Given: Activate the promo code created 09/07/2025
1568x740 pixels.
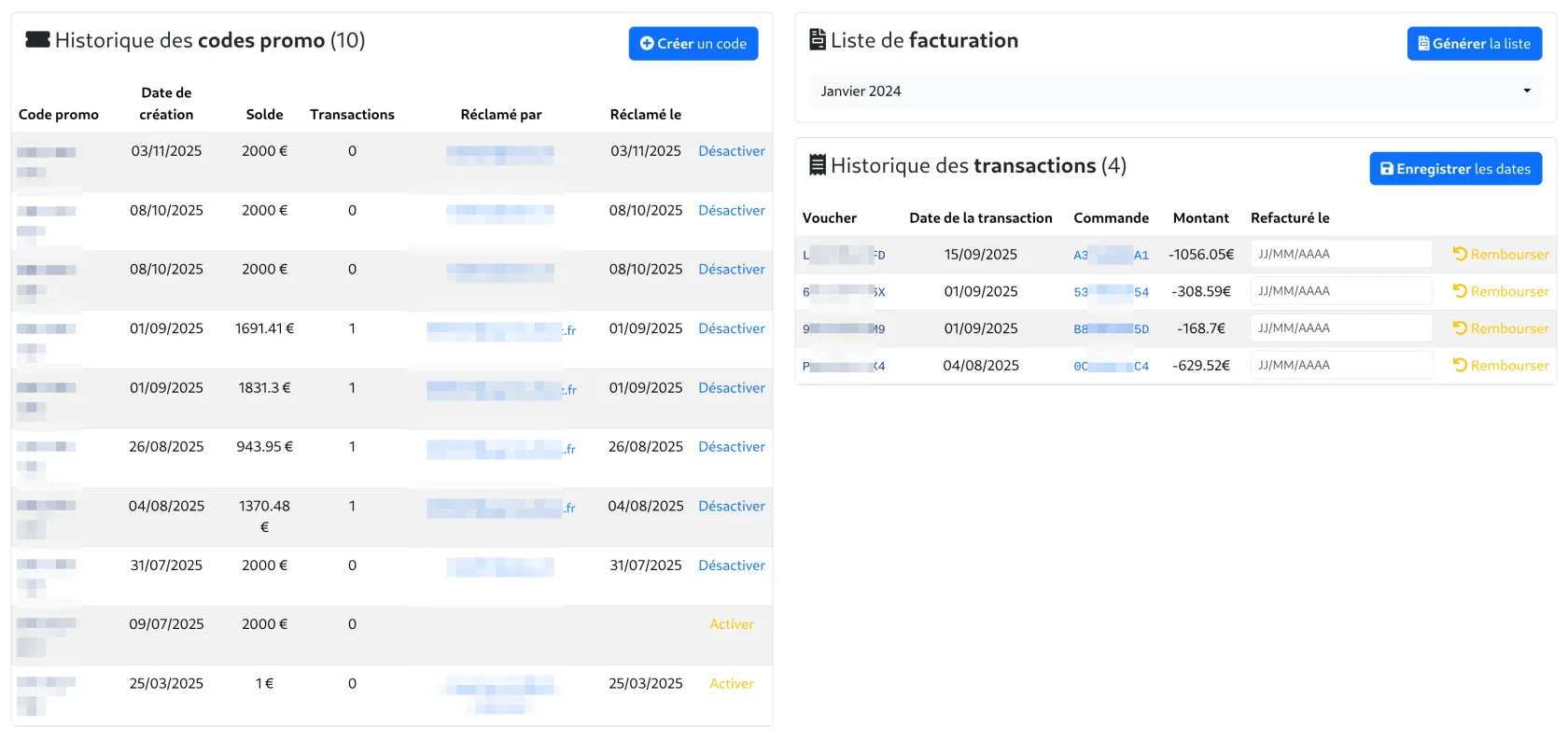Looking at the screenshot, I should (x=731, y=624).
